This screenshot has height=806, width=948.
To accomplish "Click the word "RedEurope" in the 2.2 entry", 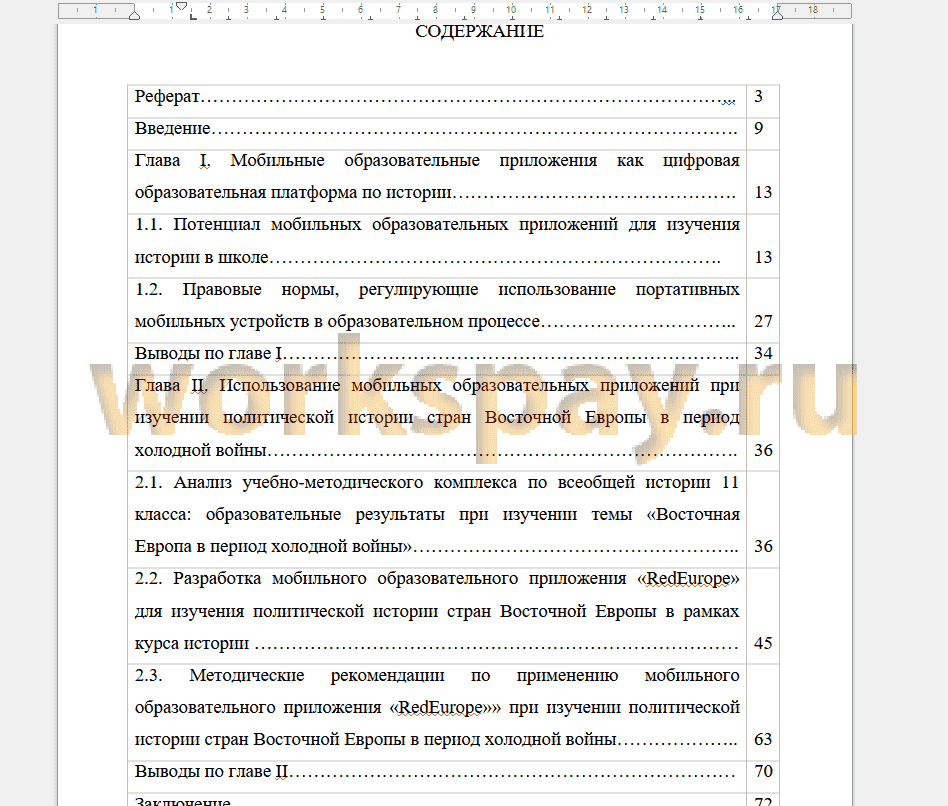I will 688,579.
